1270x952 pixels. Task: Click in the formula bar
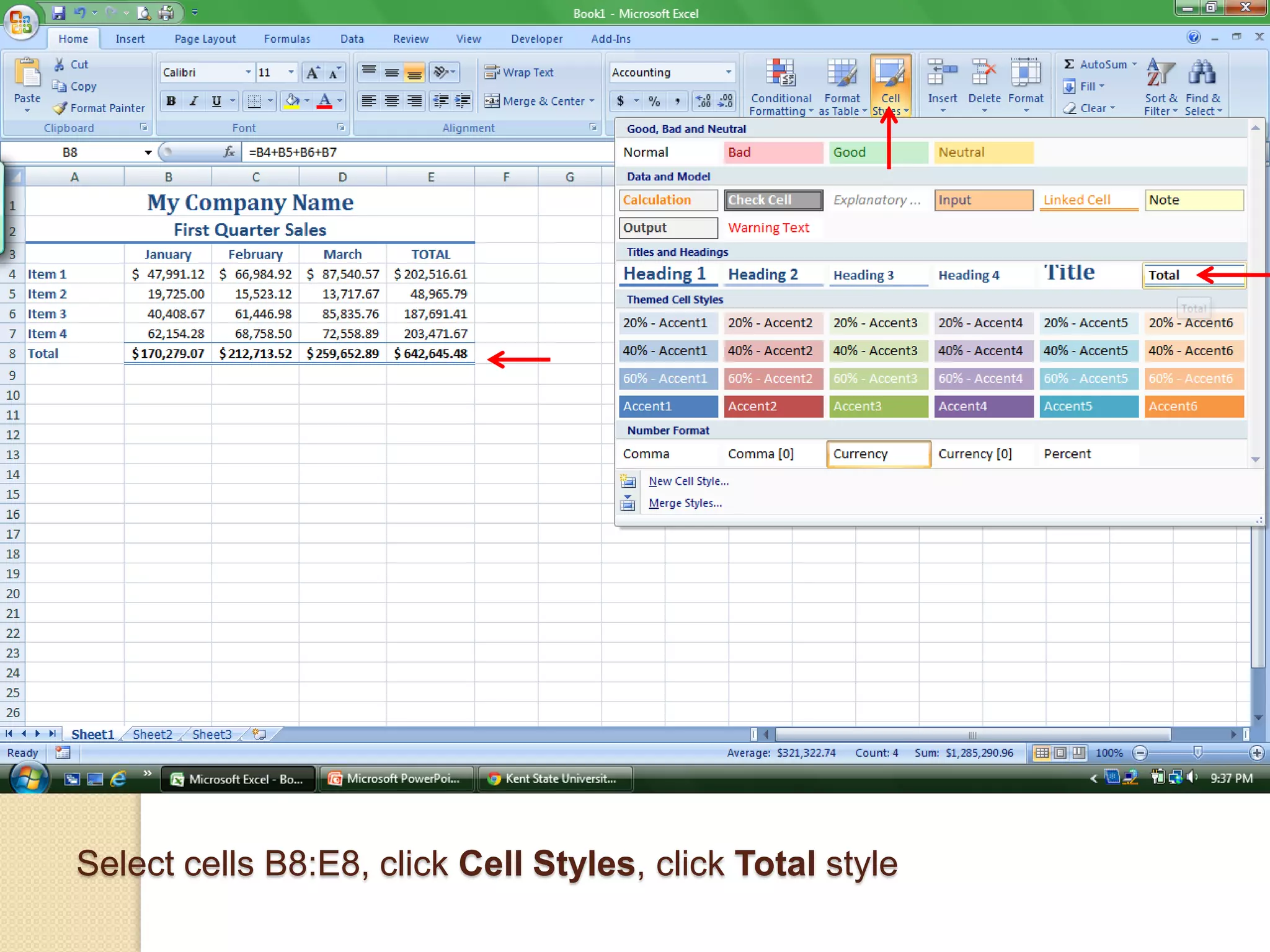click(x=428, y=152)
